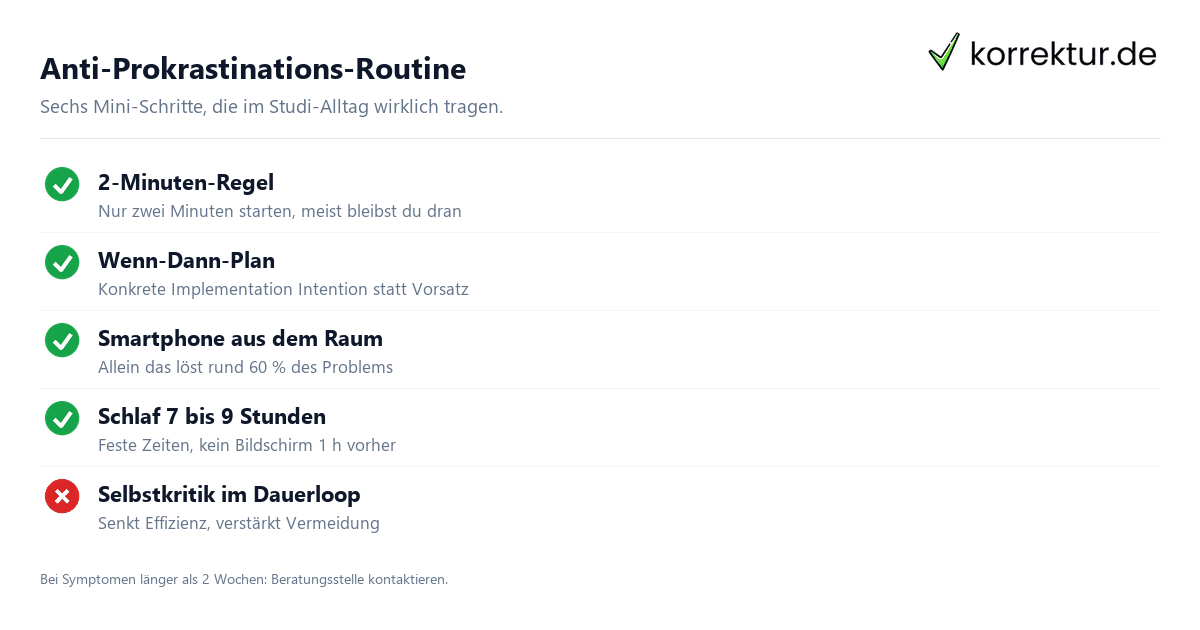1200x630 pixels.
Task: Select the Wenn-Dann-Plan heading
Action: pos(186,260)
